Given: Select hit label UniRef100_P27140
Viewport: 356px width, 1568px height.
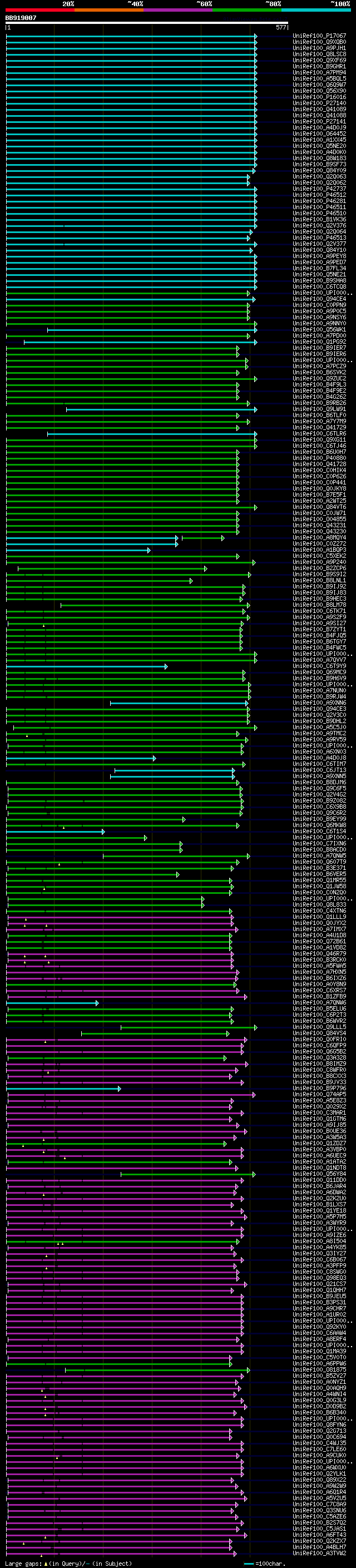Looking at the screenshot, I should pyautogui.click(x=319, y=103).
